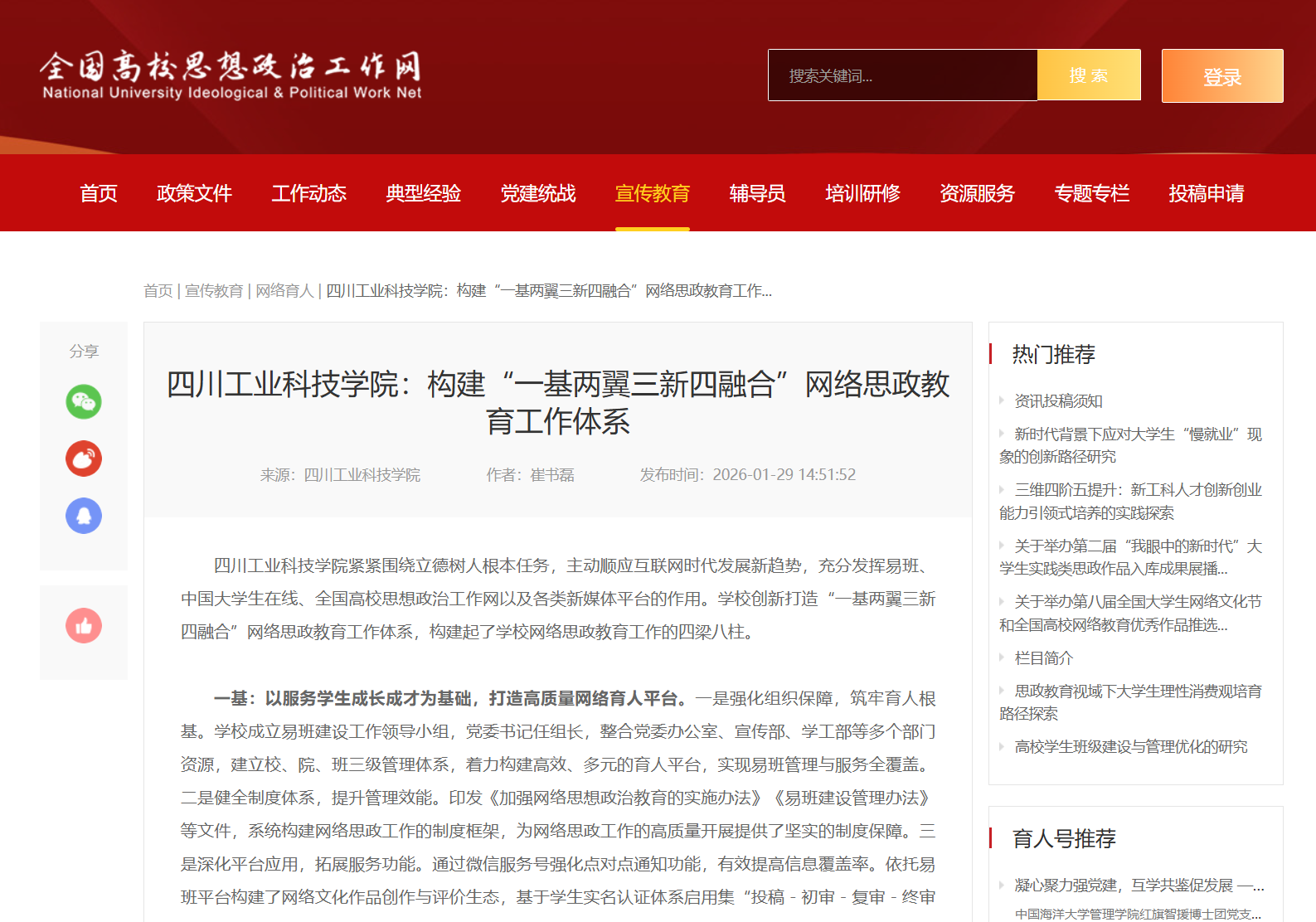
Task: Share article via Weibo icon
Action: click(84, 459)
